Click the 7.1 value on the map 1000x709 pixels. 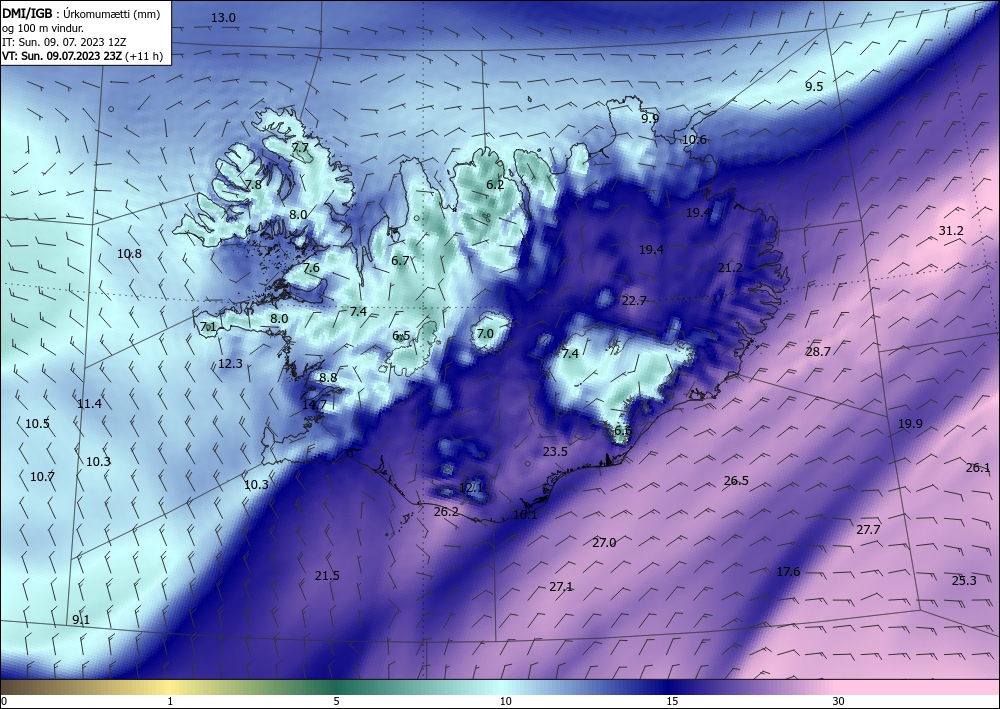(x=209, y=328)
